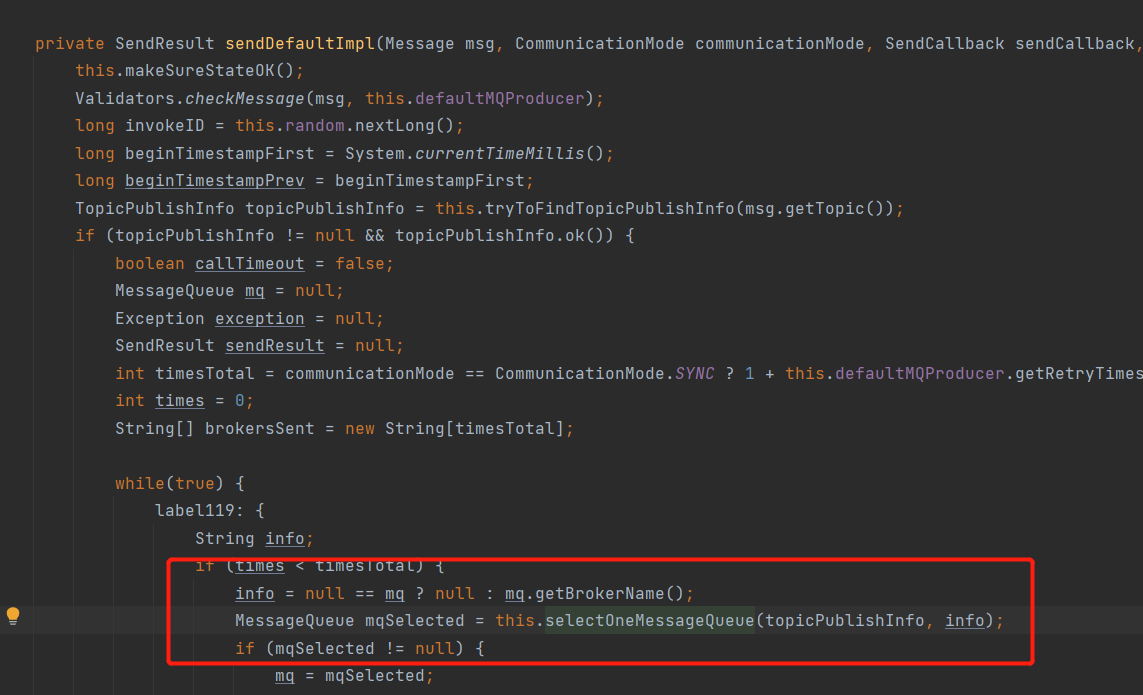Click mqSelected in the null check
Screen dimensions: 1143x695
pyautogui.click(x=324, y=648)
